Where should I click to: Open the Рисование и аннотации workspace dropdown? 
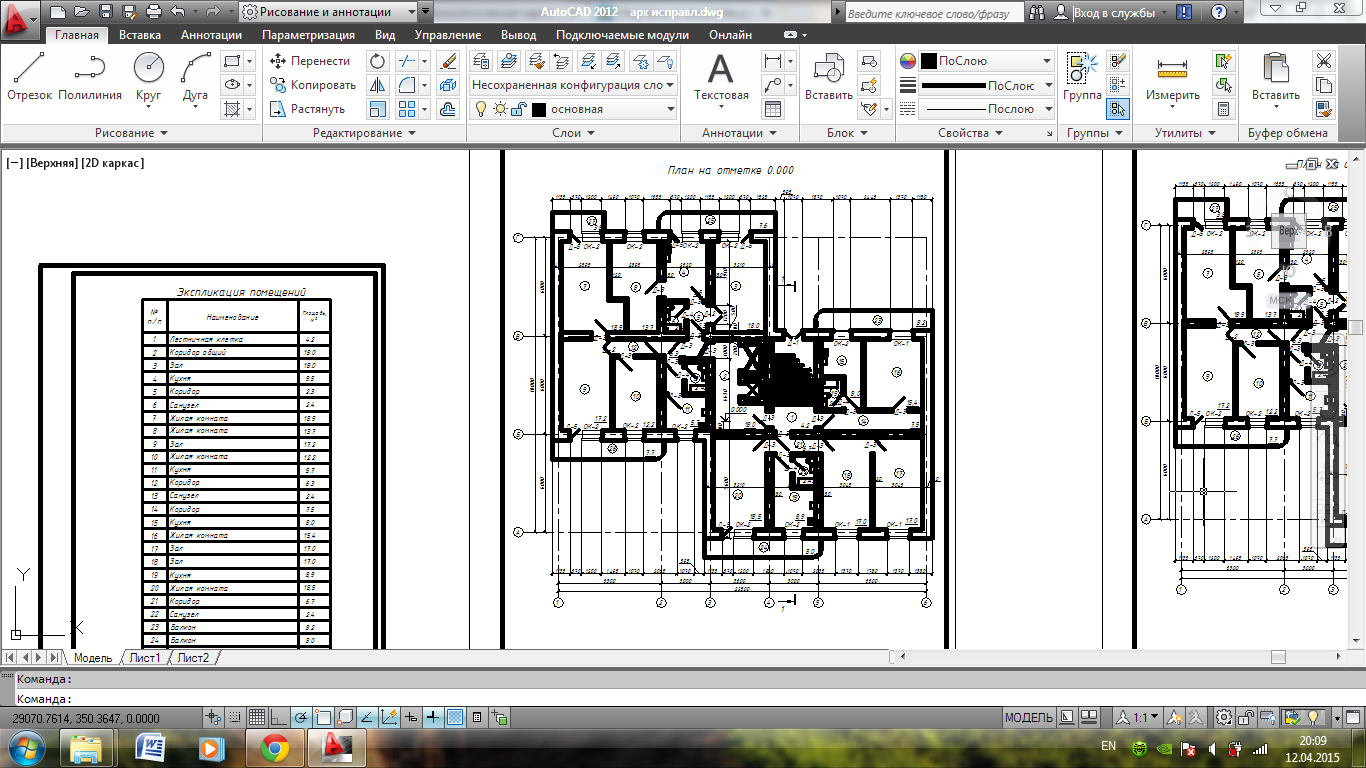330,13
